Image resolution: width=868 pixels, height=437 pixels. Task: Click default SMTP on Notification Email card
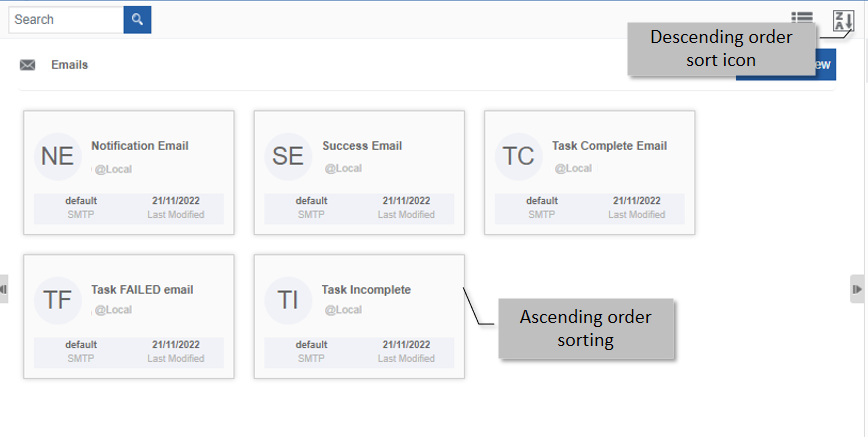tap(81, 208)
